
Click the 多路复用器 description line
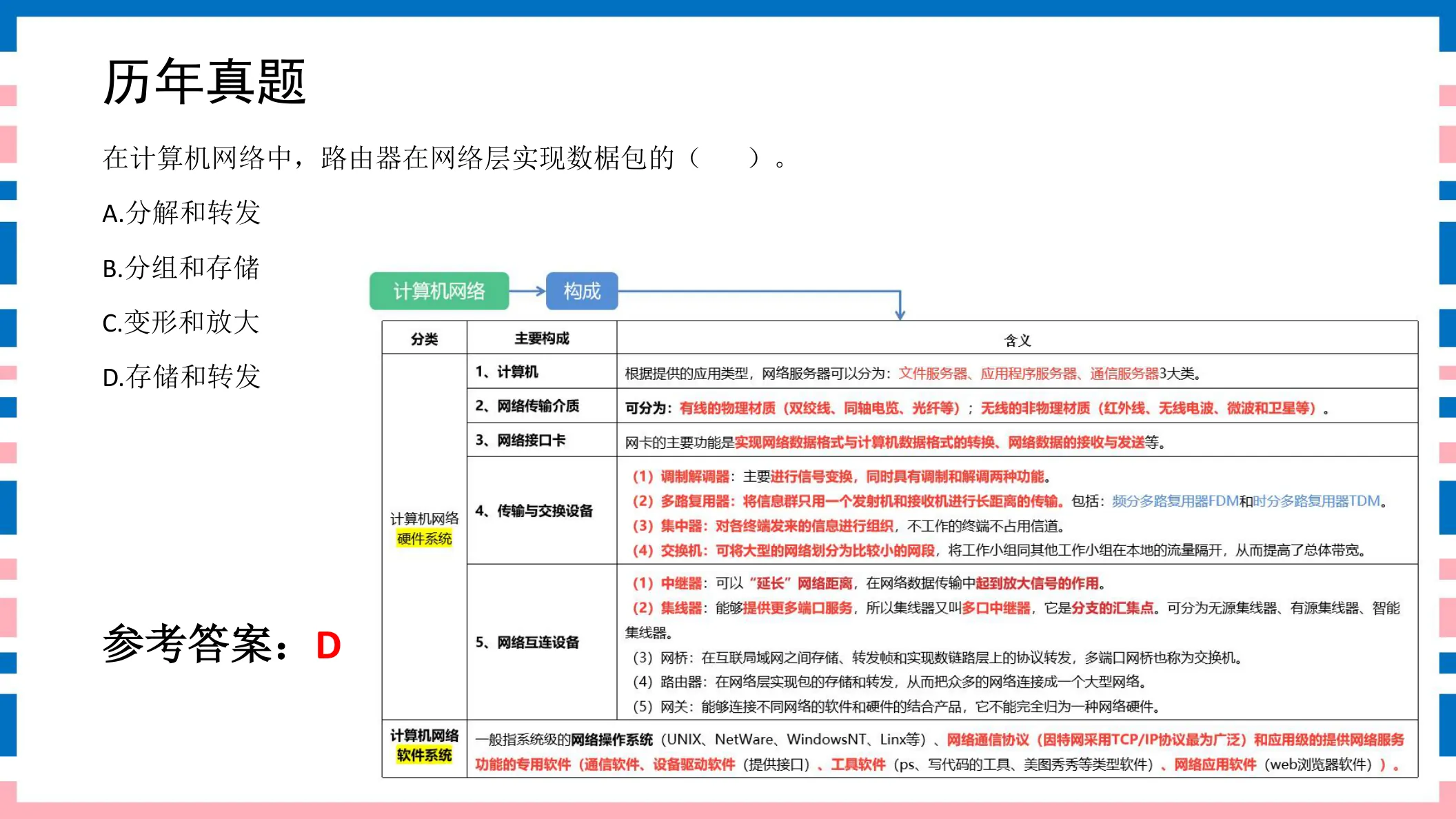[1010, 501]
